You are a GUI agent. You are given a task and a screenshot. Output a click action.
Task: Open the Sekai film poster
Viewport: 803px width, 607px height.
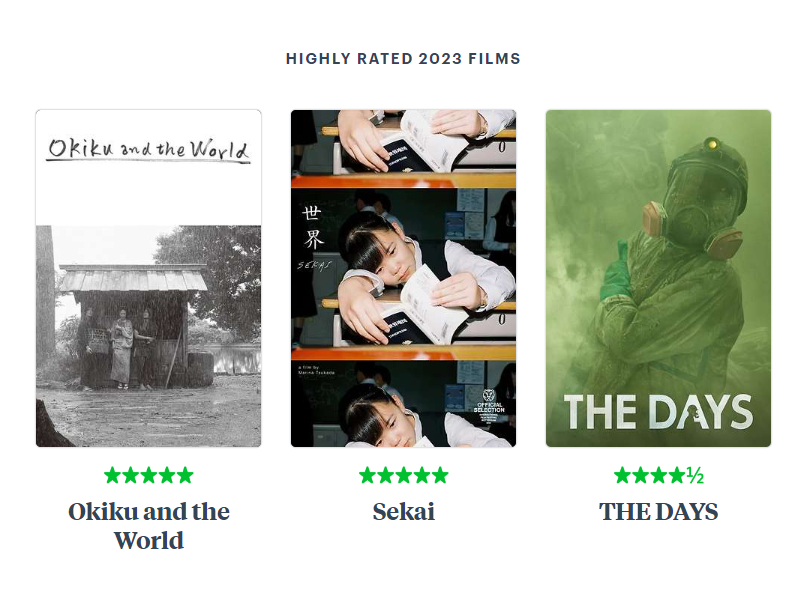point(404,278)
